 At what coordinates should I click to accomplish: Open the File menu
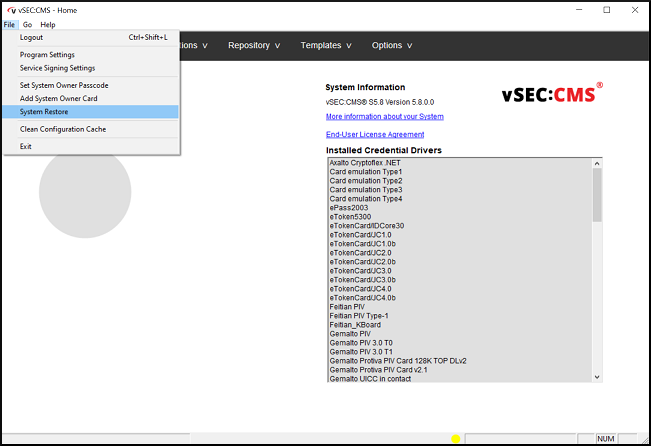point(9,25)
